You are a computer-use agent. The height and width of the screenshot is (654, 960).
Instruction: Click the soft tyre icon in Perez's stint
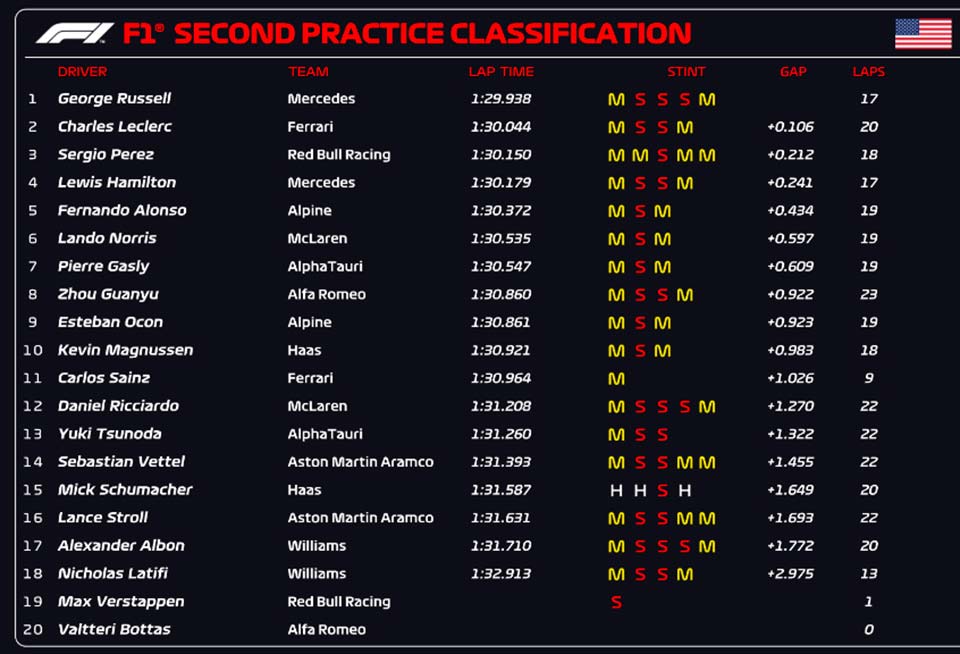(x=663, y=156)
